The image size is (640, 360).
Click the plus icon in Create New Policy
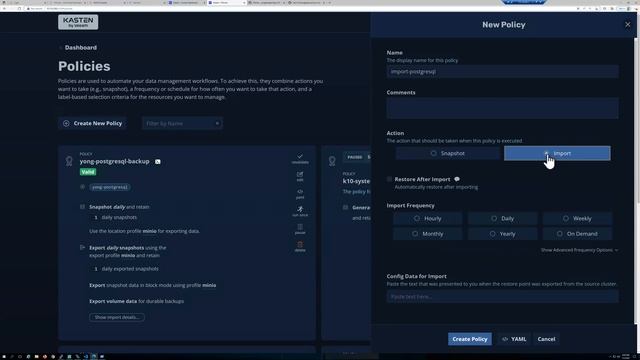pos(66,123)
